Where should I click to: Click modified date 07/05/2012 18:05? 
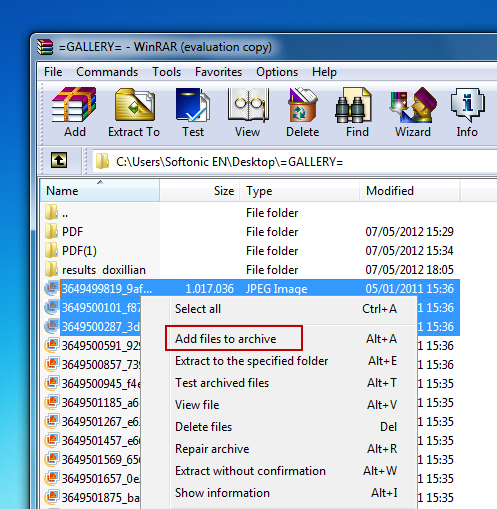tap(409, 270)
